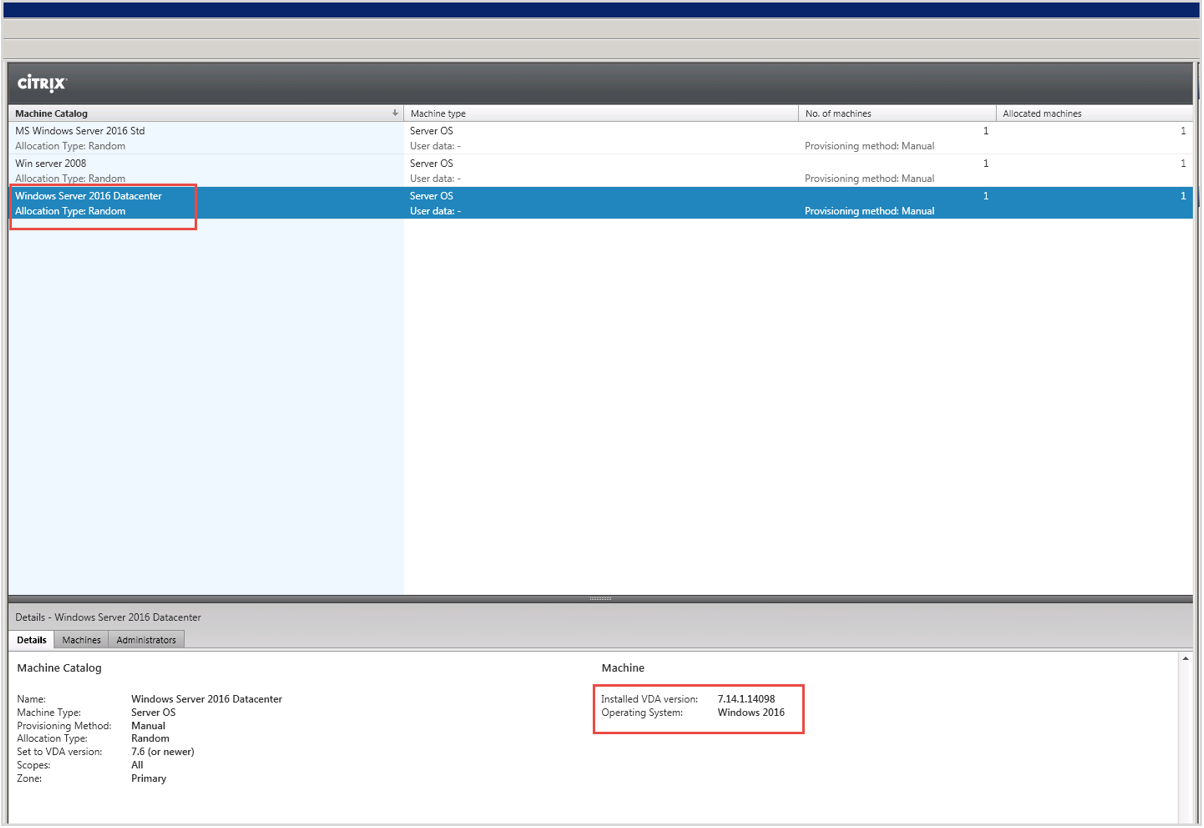Click the Machine heading in the details pane
This screenshot has height=828, width=1204.
(623, 667)
